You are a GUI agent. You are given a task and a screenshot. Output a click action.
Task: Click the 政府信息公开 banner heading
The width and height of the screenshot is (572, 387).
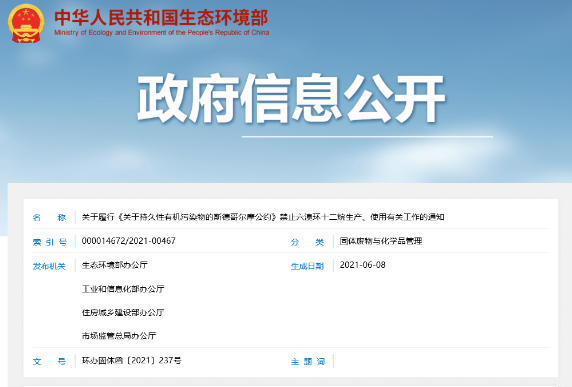[x=291, y=98]
